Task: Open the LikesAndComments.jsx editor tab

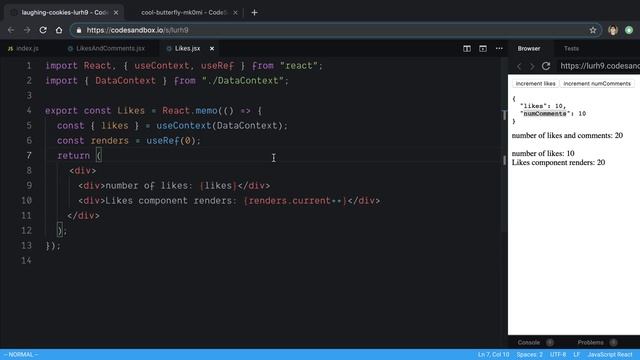Action: (106, 49)
